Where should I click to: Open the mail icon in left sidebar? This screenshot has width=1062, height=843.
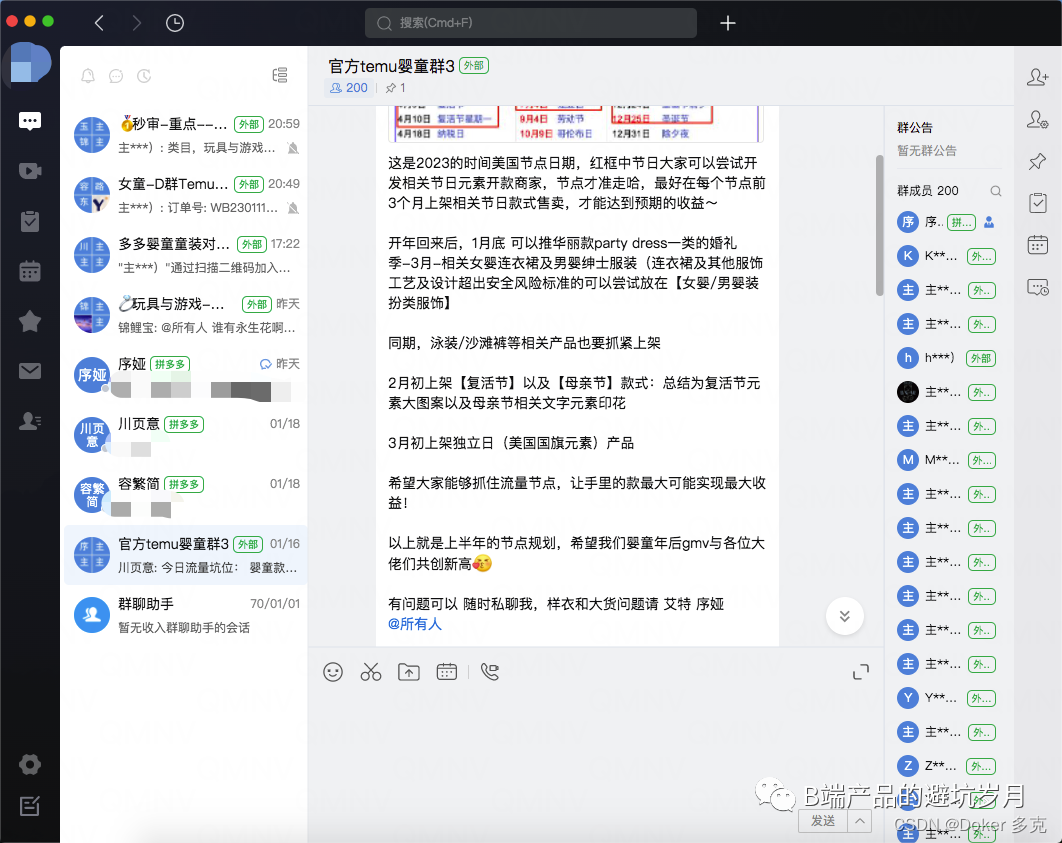click(x=30, y=371)
